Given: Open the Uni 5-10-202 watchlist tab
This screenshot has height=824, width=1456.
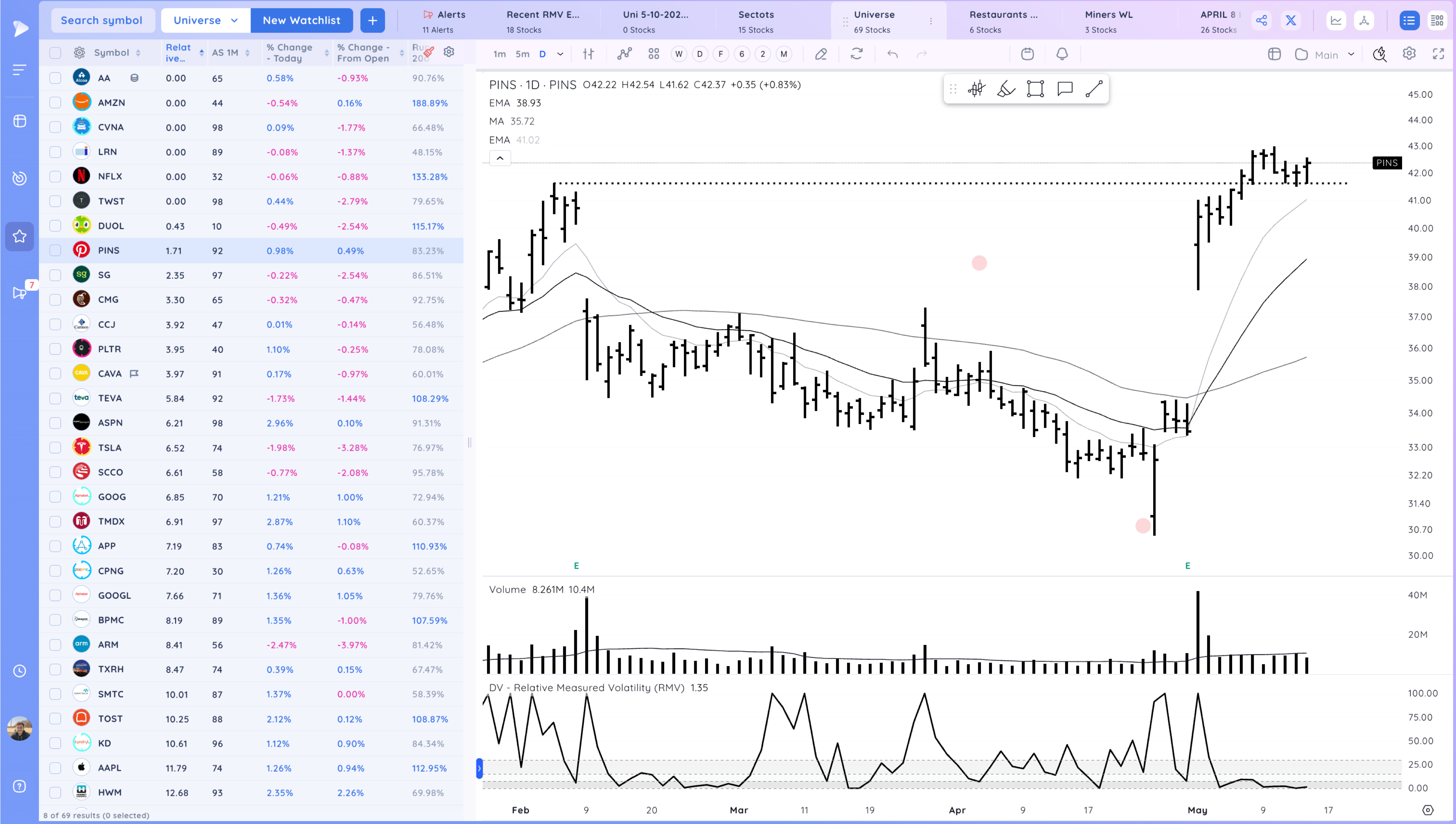Looking at the screenshot, I should coord(655,21).
